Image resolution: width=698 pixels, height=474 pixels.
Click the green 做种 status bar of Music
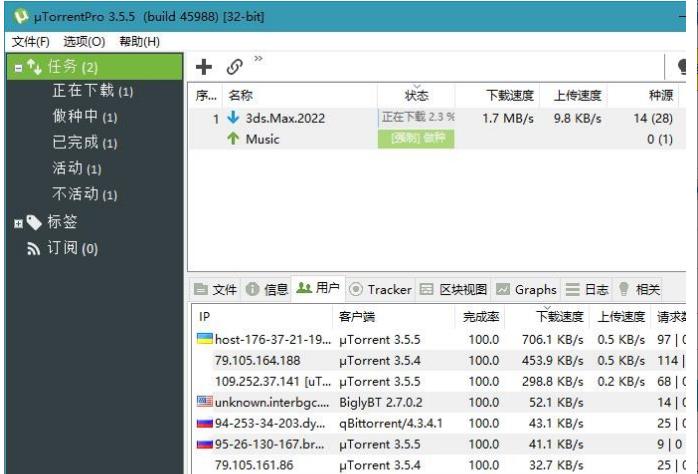coord(416,138)
